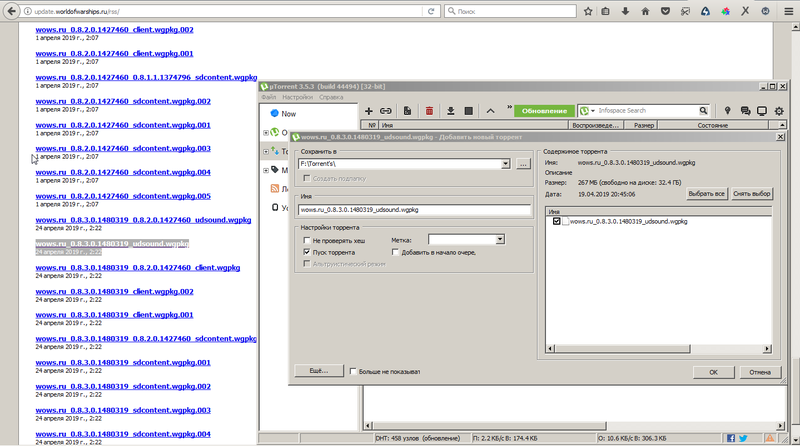This screenshot has height=446, width=800.
Task: Click 'Выбрать все' button
Action: point(706,194)
